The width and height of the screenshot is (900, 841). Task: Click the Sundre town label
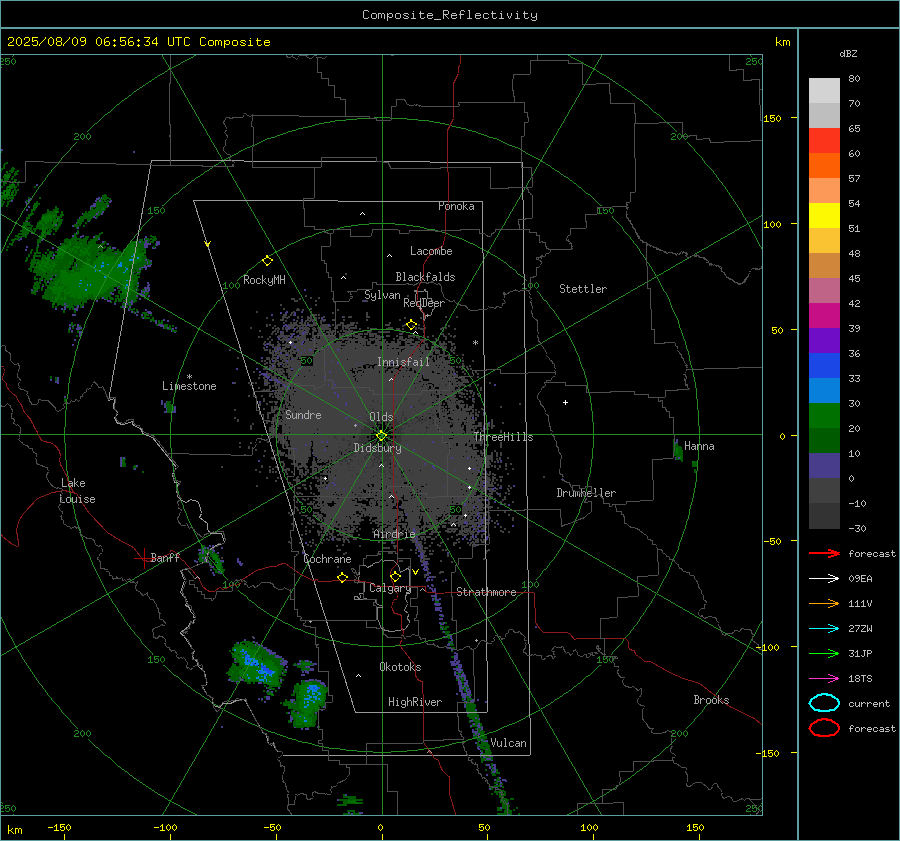(303, 414)
